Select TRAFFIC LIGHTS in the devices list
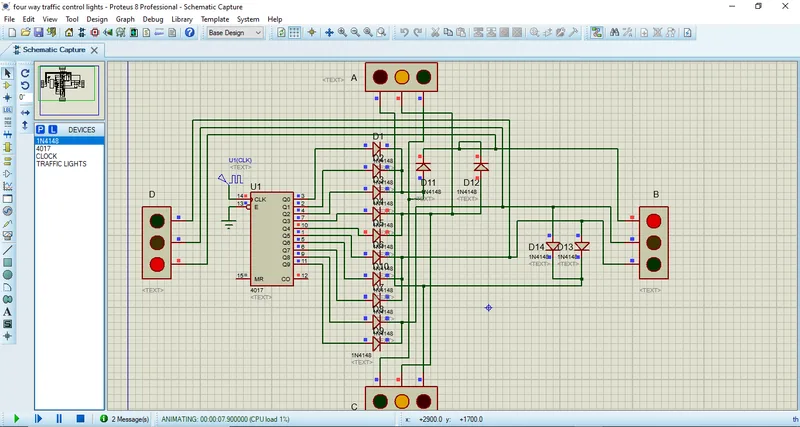This screenshot has width=800, height=427. pos(69,164)
